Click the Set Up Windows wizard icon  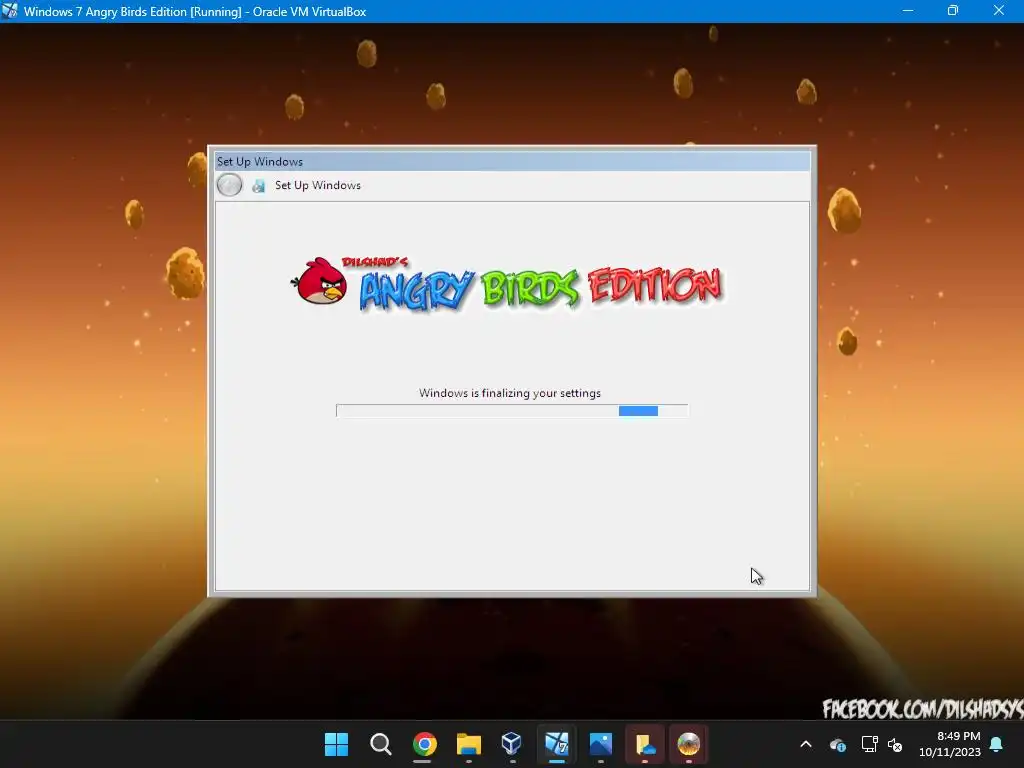coord(259,186)
